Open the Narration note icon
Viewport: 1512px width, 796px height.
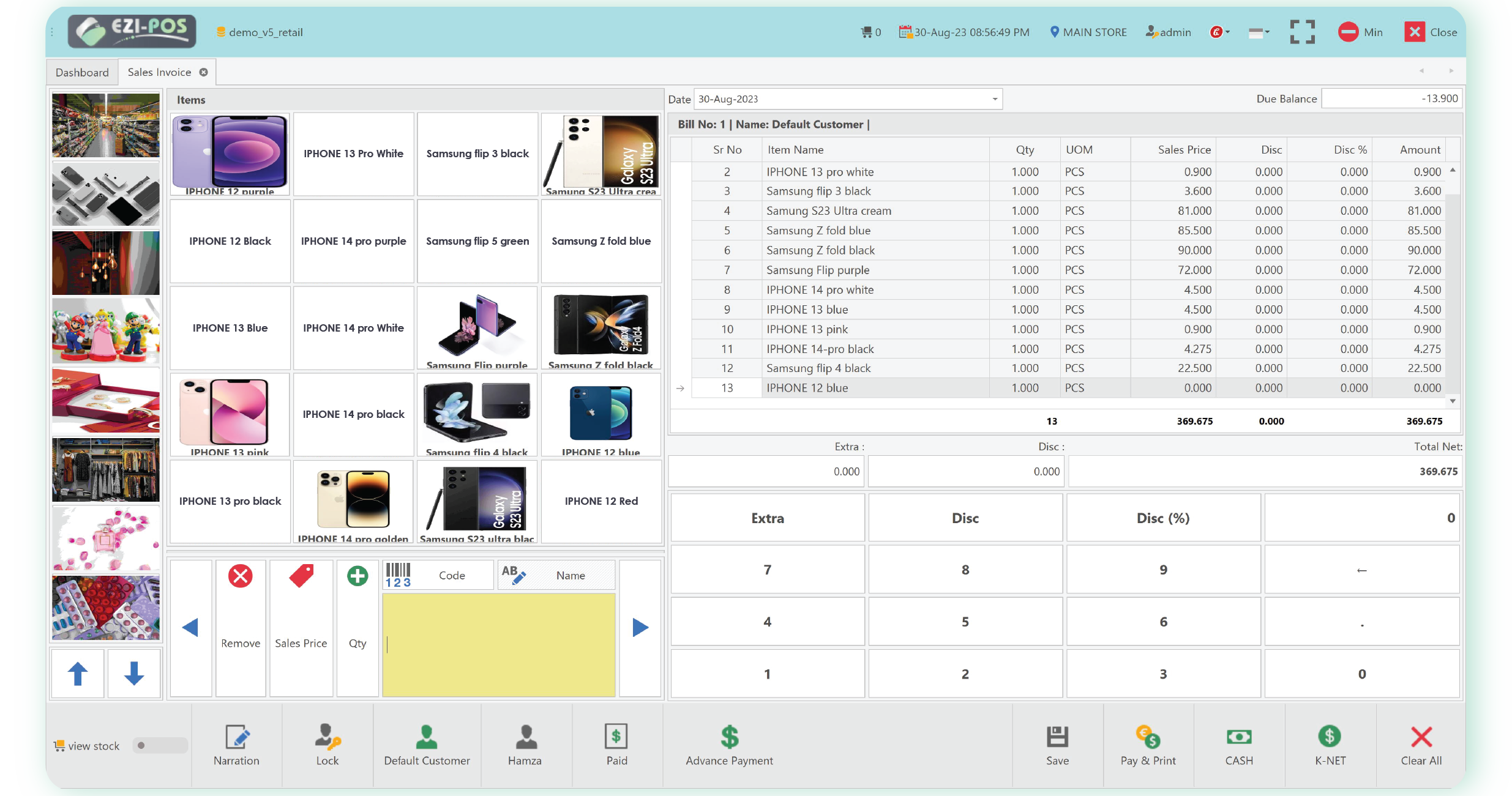(237, 737)
